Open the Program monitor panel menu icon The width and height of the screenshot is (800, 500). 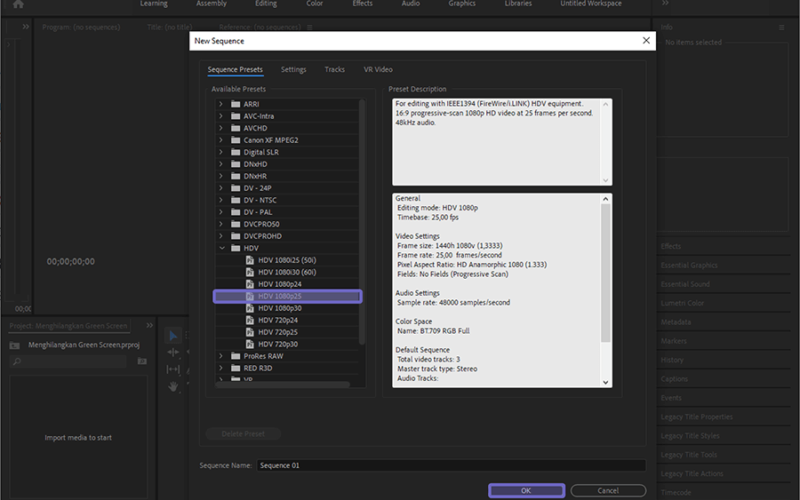[x=310, y=27]
